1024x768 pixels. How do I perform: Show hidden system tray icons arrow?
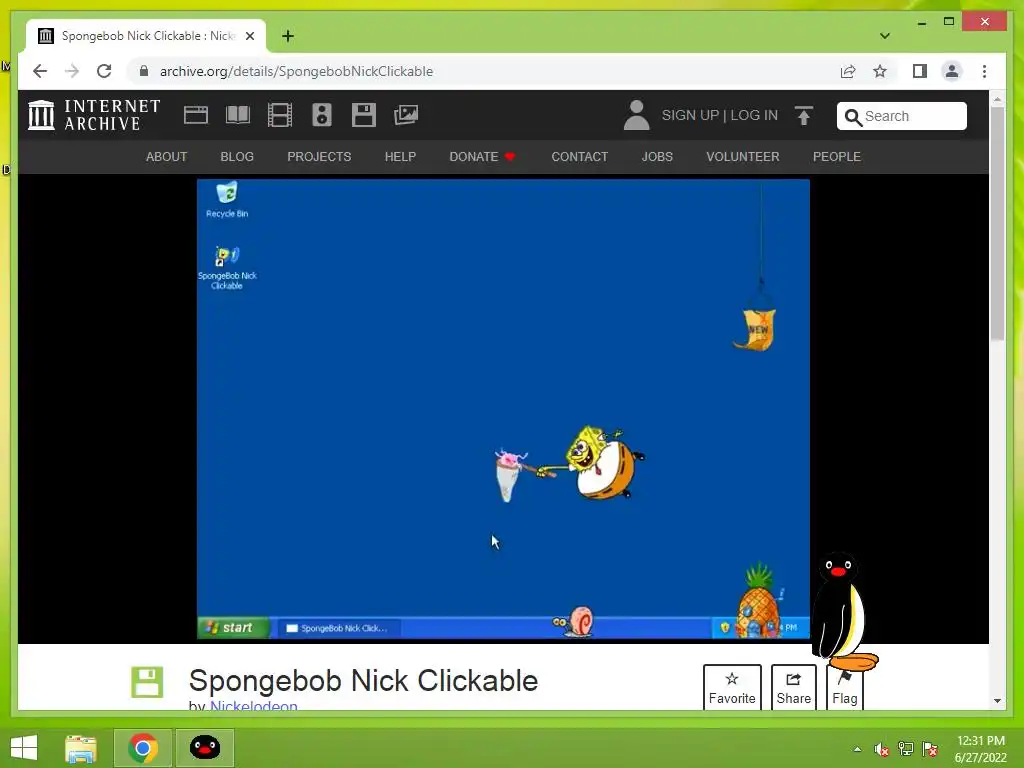857,749
